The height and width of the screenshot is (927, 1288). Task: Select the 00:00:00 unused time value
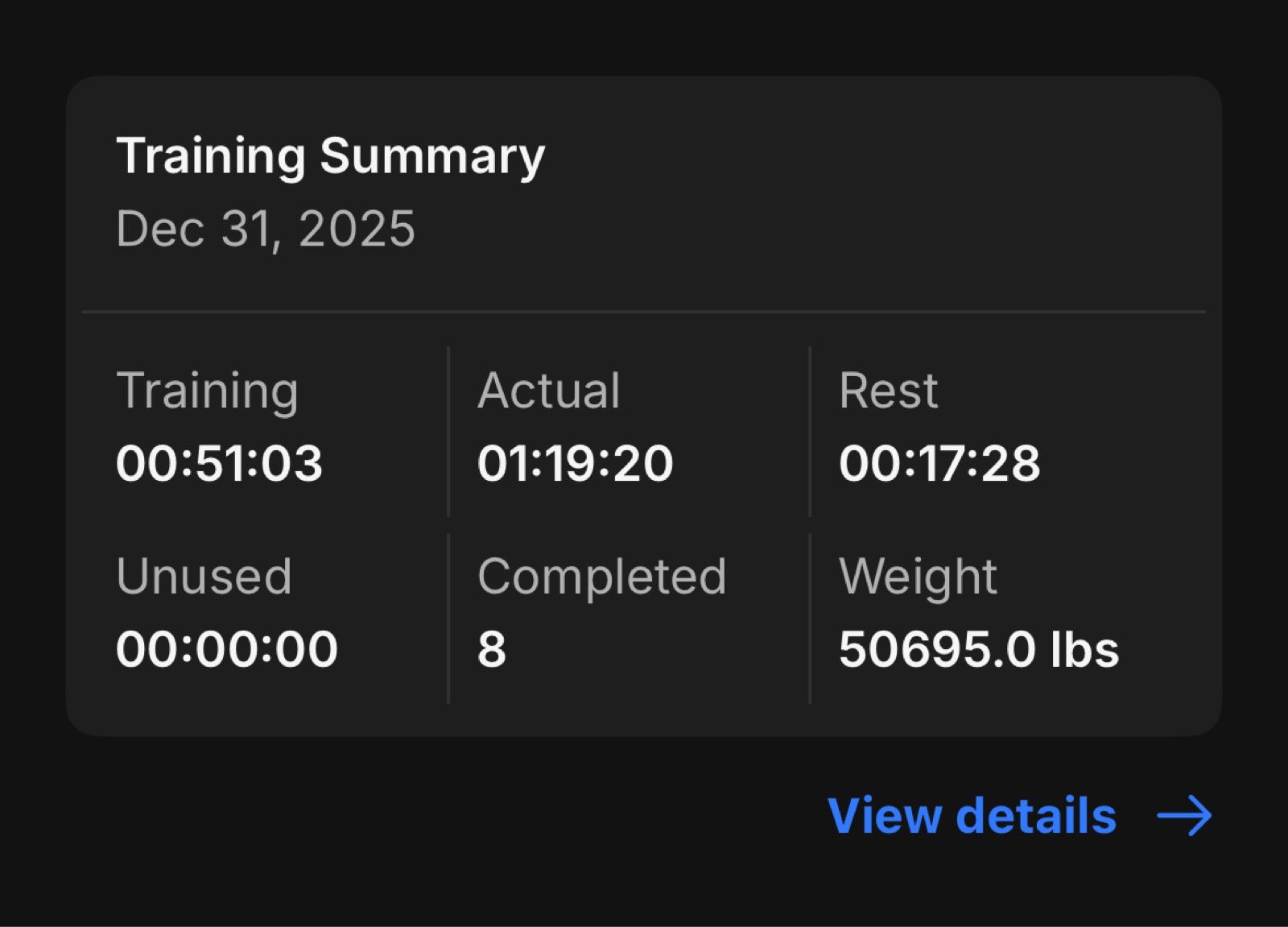pos(226,649)
